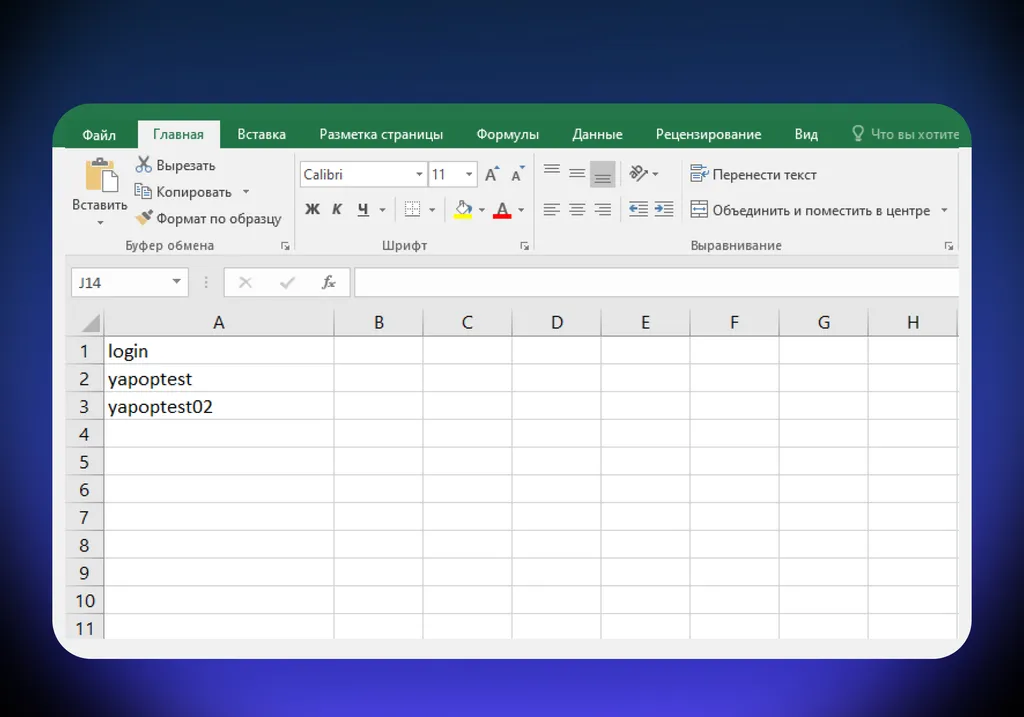Align text to vertical middle

coord(577,174)
